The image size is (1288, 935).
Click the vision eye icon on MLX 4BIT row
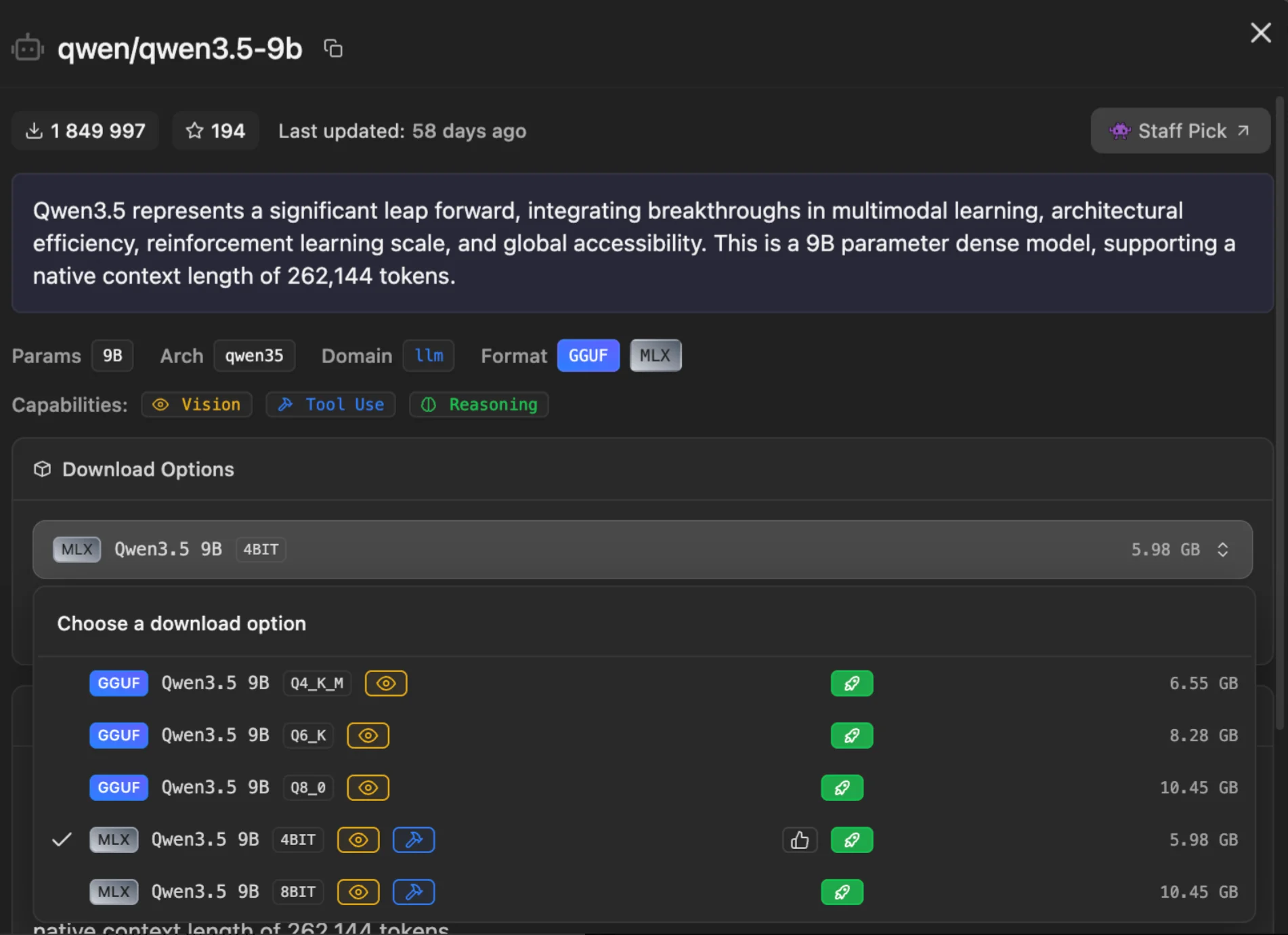358,840
